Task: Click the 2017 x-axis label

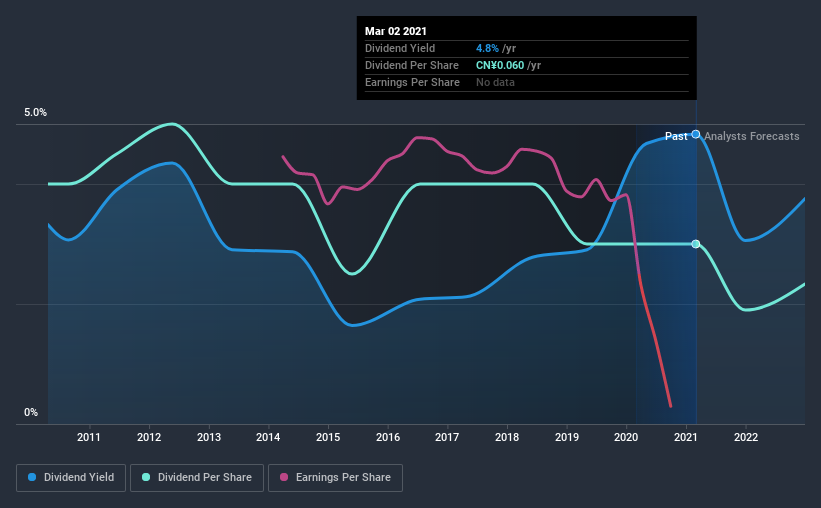Action: click(x=447, y=437)
